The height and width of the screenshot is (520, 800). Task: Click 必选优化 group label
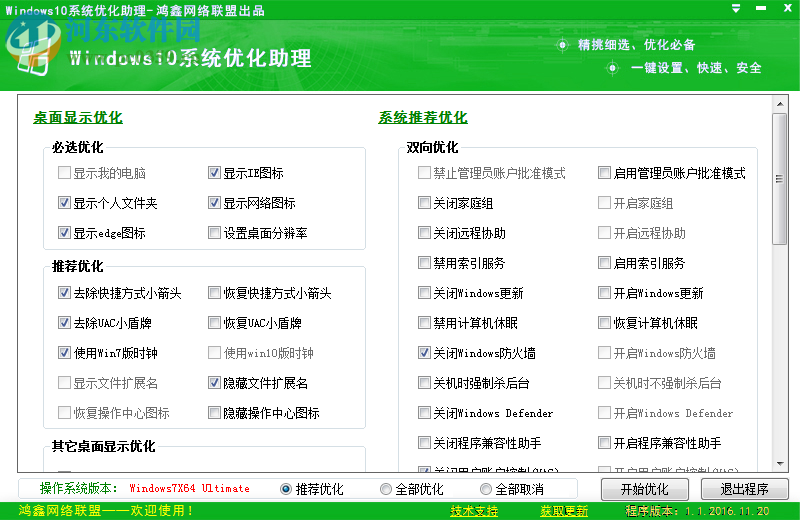coord(78,148)
